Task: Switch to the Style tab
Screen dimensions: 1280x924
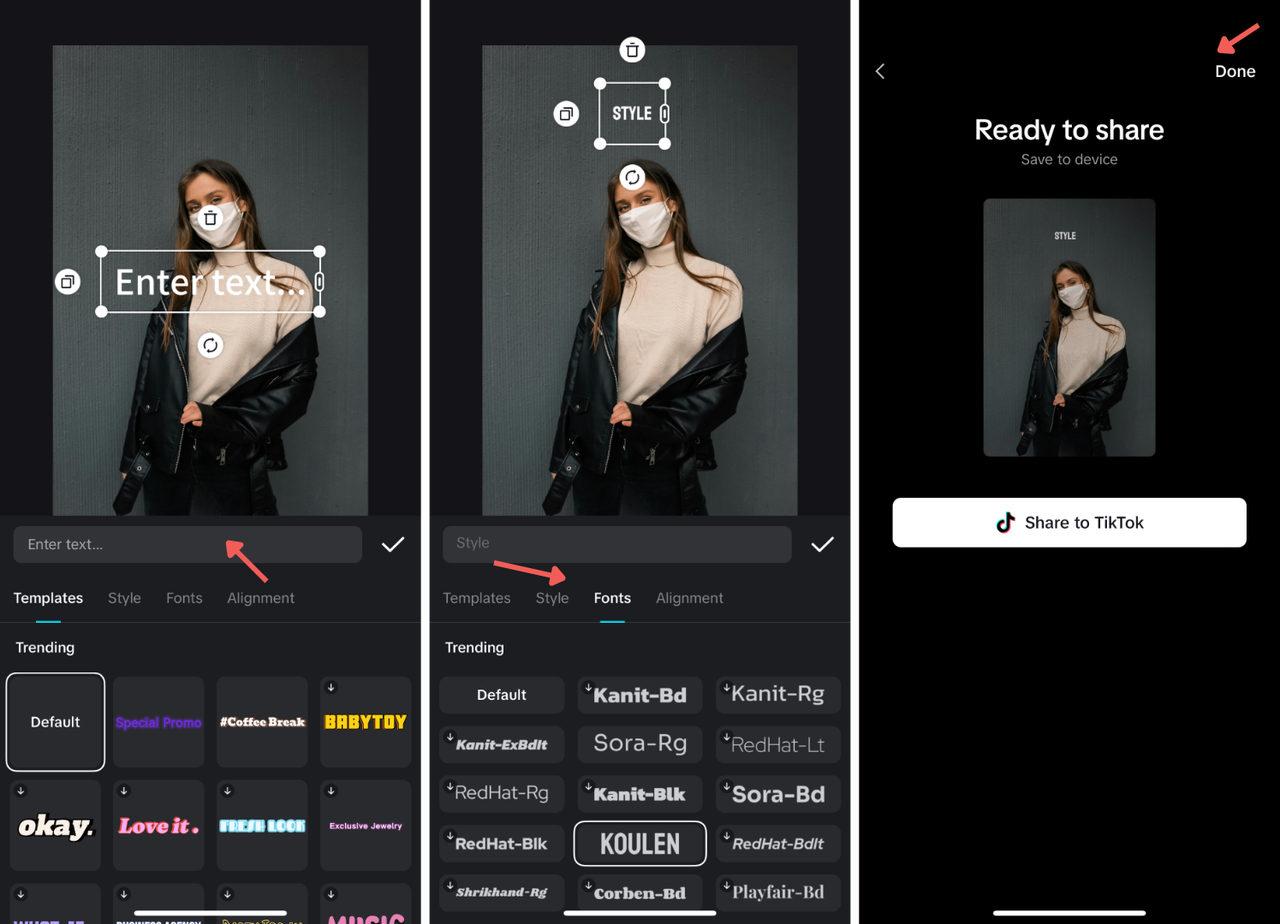Action: [x=124, y=597]
